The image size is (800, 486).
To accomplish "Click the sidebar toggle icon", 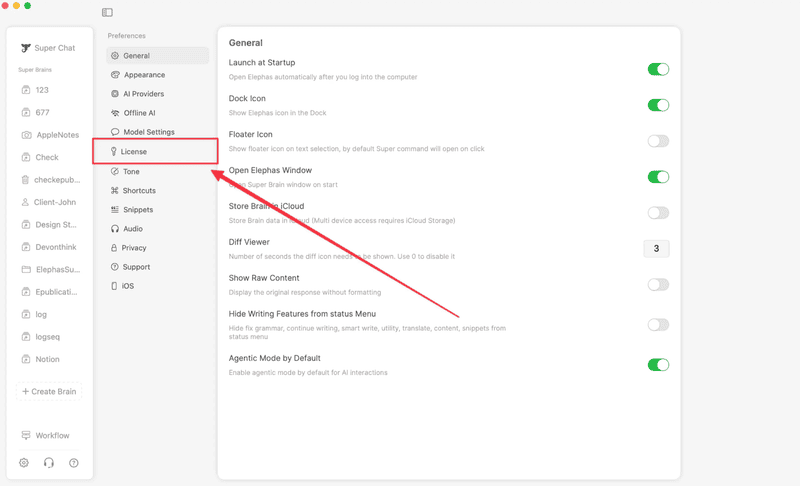I will [107, 13].
